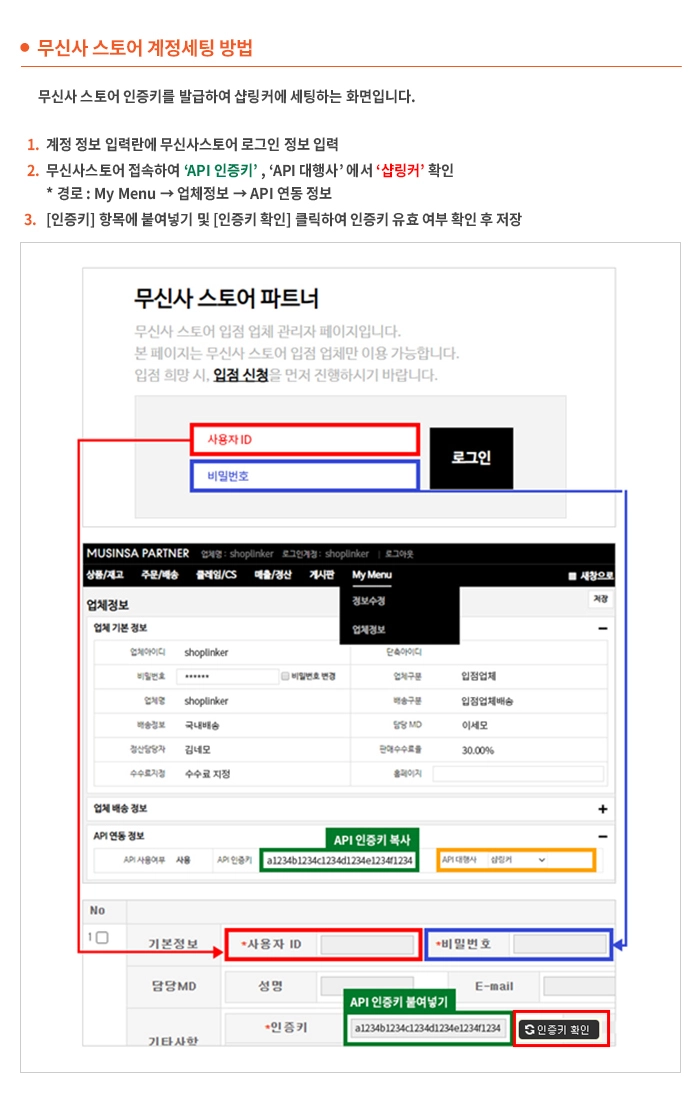Screen dimensions: 700x1100
Task: Check the row 1 checkbox under No
Action: click(102, 937)
